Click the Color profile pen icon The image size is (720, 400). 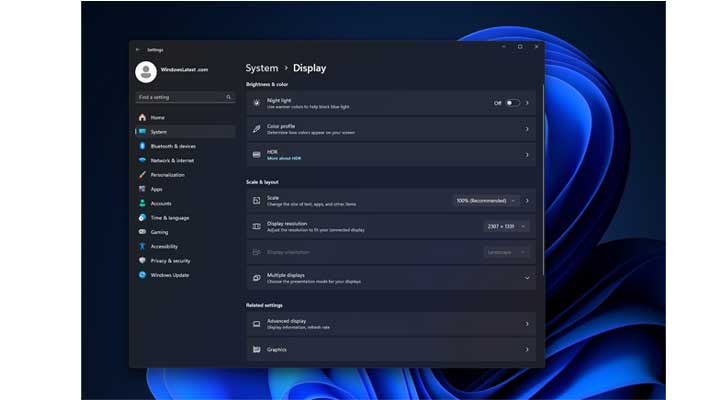click(257, 129)
